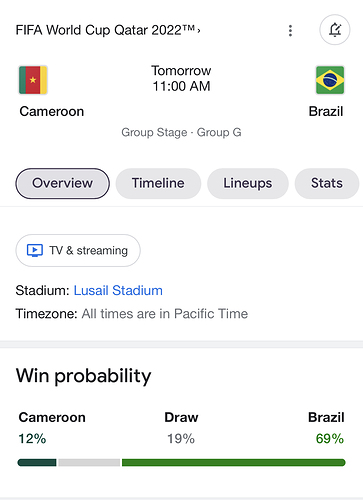Viewport: 363px width, 500px height.
Task: Click the Cameroon flag icon
Action: pyautogui.click(x=33, y=80)
